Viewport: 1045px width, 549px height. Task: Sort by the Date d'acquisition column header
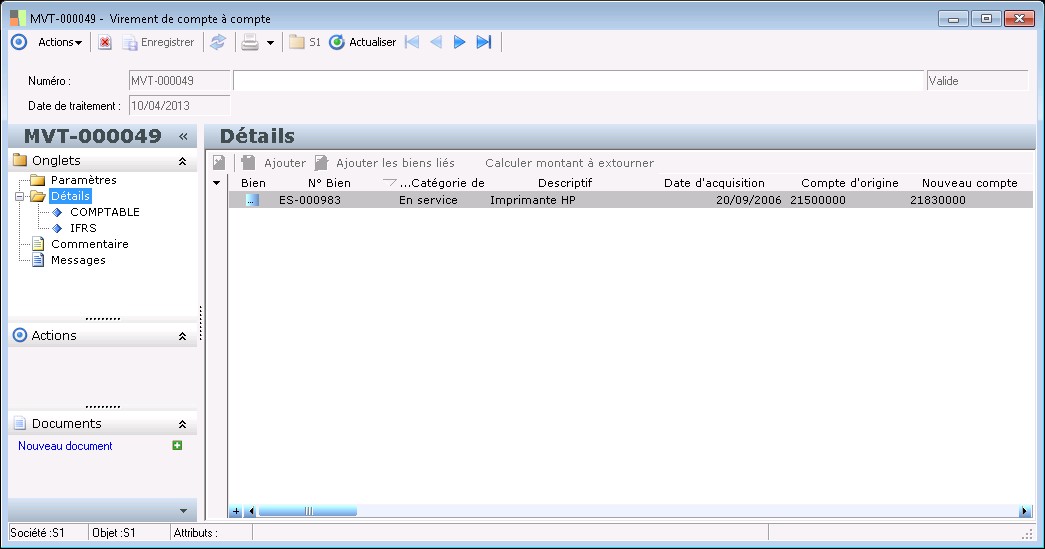[x=714, y=183]
